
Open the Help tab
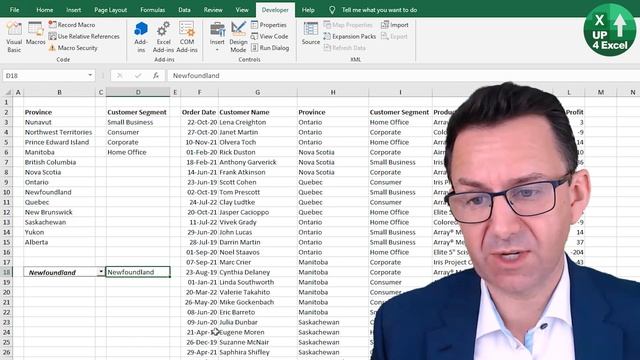[x=308, y=10]
